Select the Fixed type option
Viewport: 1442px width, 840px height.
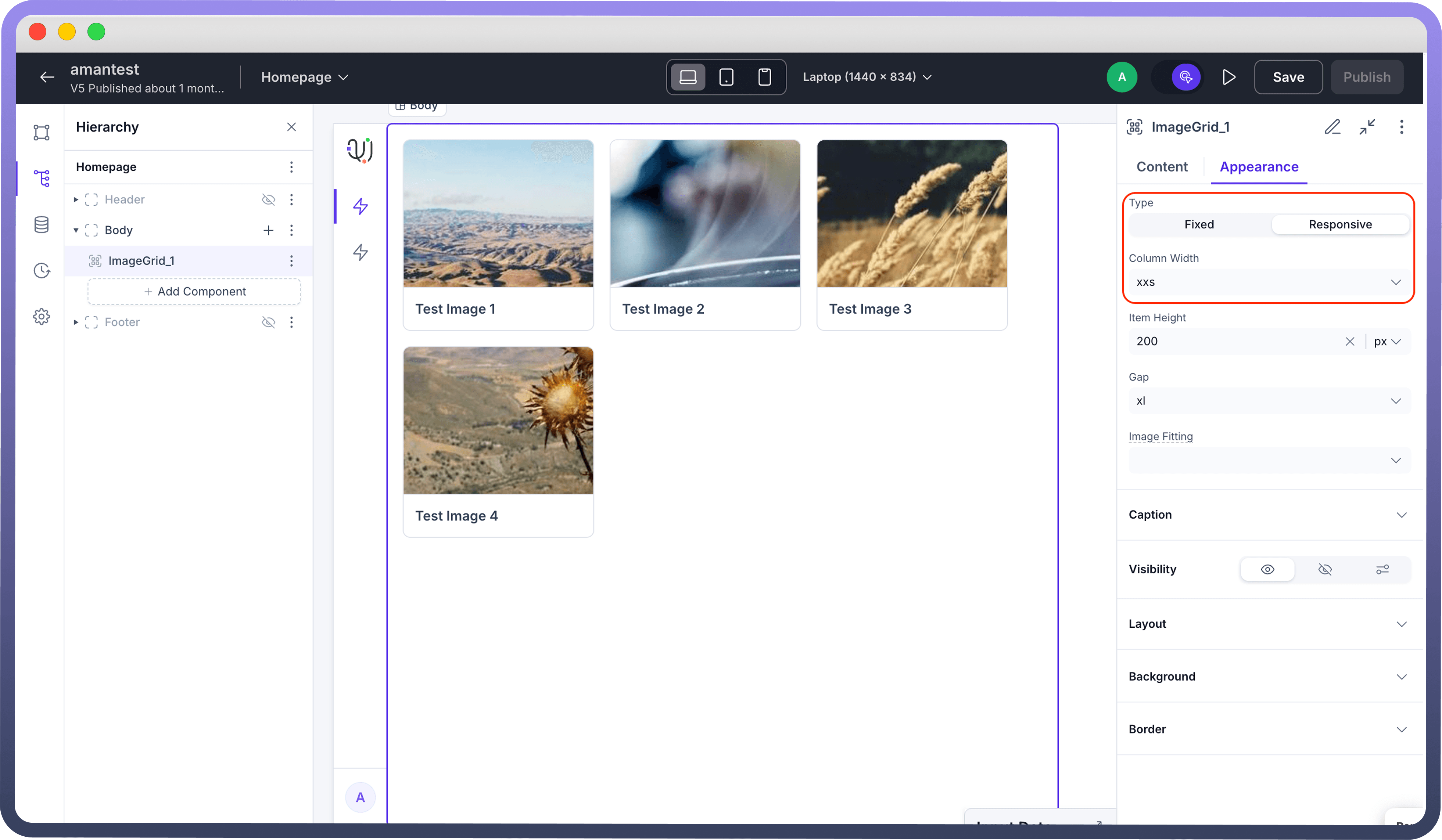(1199, 224)
